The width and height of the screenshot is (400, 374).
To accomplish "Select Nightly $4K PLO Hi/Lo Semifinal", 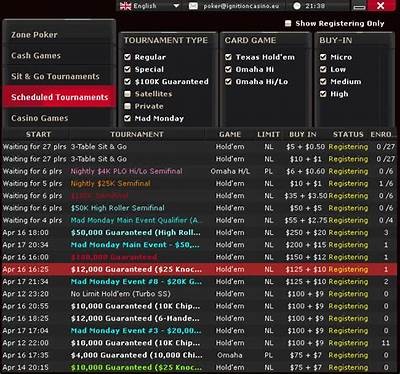I will [x=199, y=171].
